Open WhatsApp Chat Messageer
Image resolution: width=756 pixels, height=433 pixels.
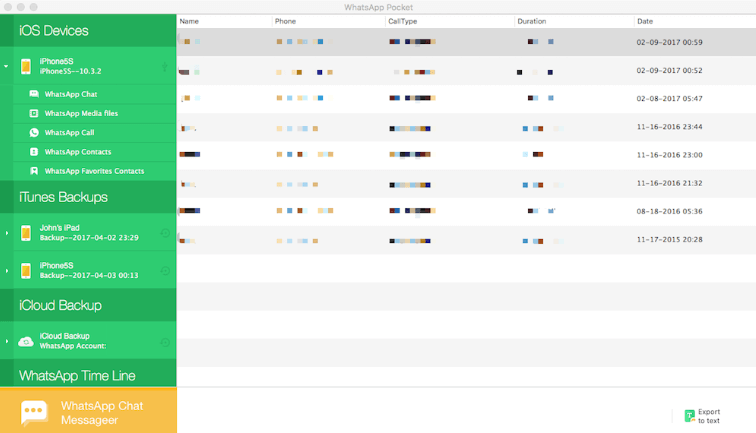(88, 411)
